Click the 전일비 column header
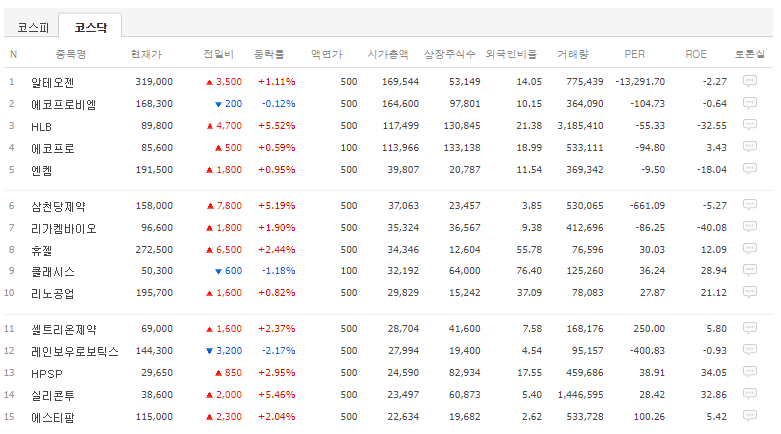The height and width of the screenshot is (434, 781). pyautogui.click(x=218, y=54)
